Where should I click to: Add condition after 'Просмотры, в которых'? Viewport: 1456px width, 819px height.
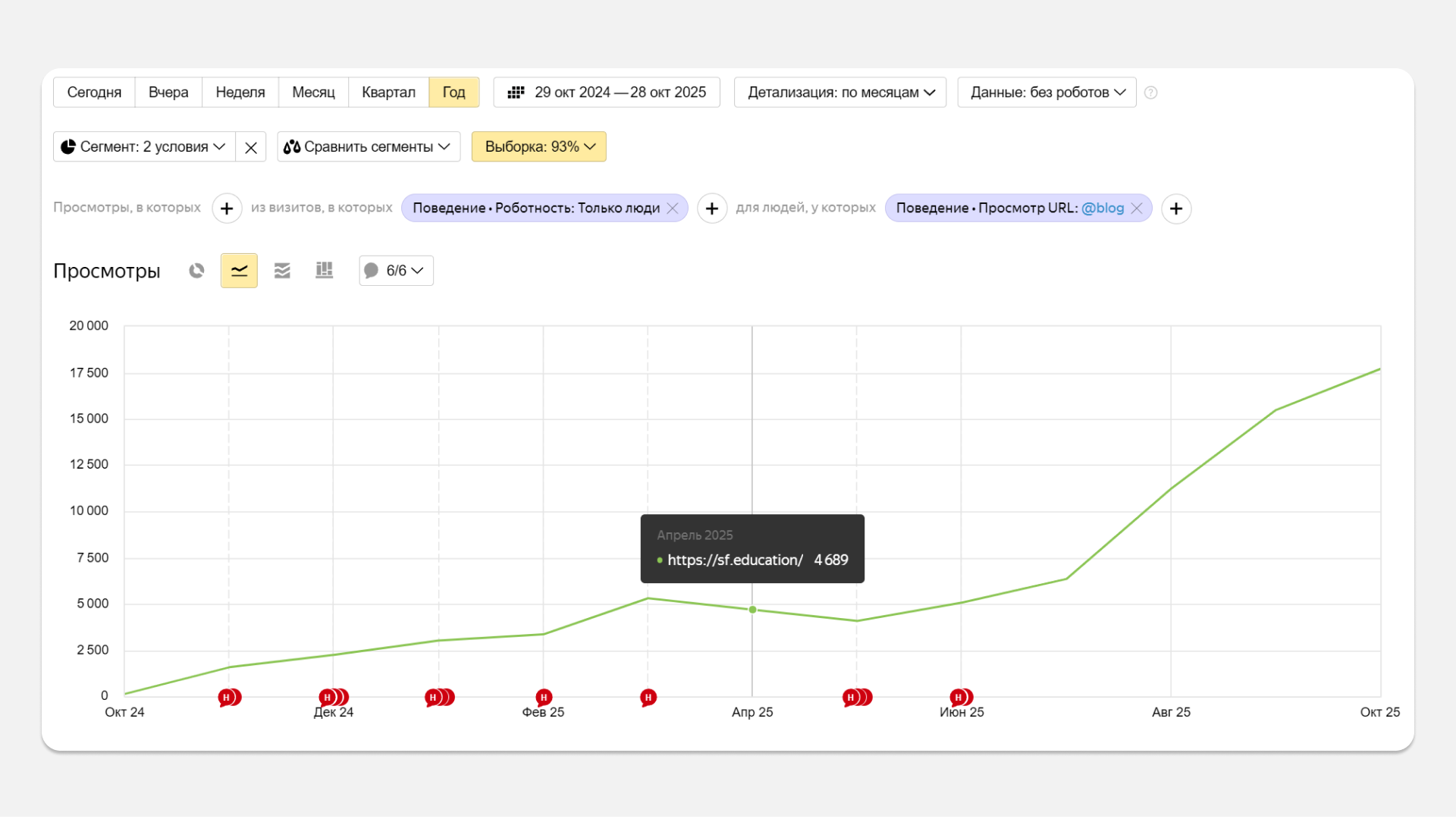[227, 209]
